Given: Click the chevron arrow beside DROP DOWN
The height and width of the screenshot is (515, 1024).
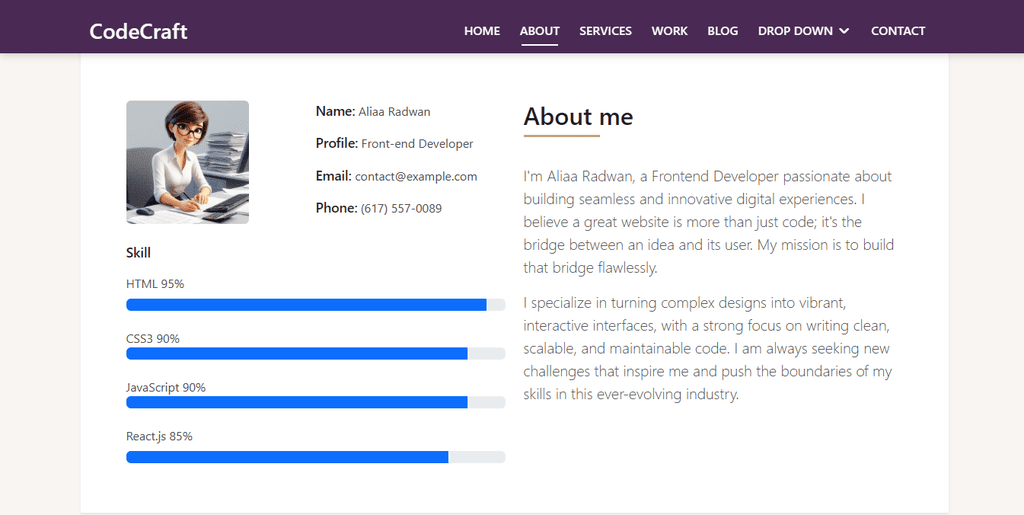Looking at the screenshot, I should (844, 31).
